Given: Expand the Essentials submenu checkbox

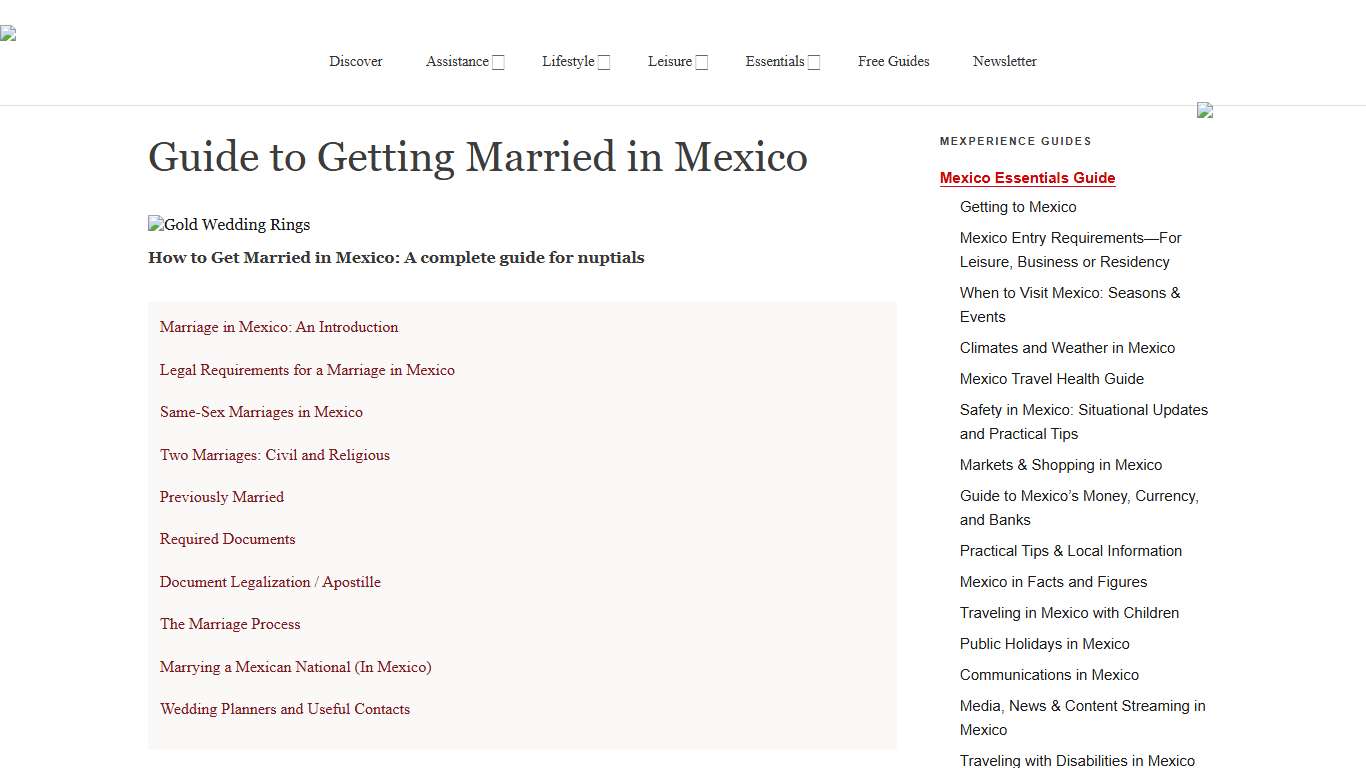Looking at the screenshot, I should pos(814,61).
